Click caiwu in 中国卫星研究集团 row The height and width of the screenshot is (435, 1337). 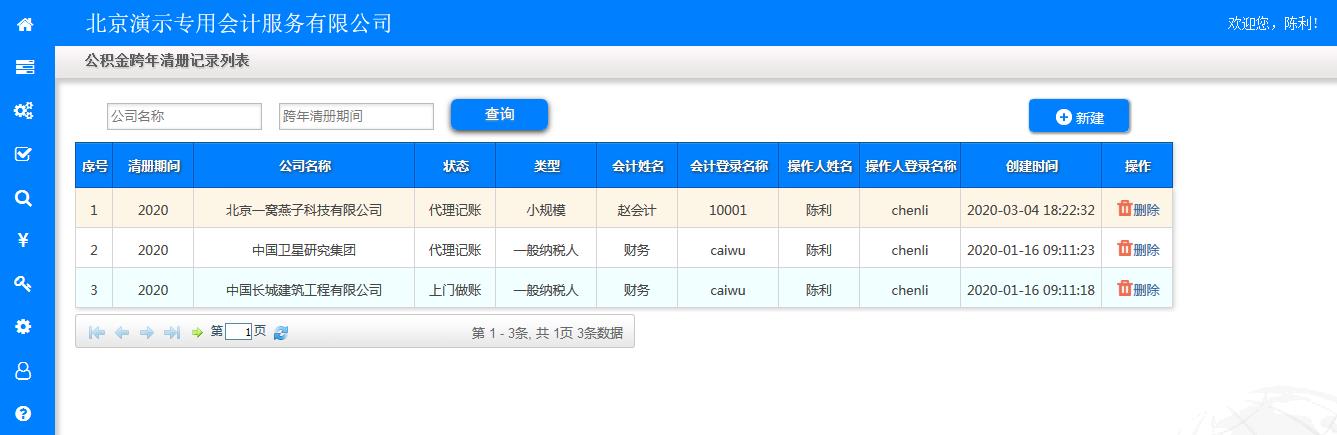728,250
